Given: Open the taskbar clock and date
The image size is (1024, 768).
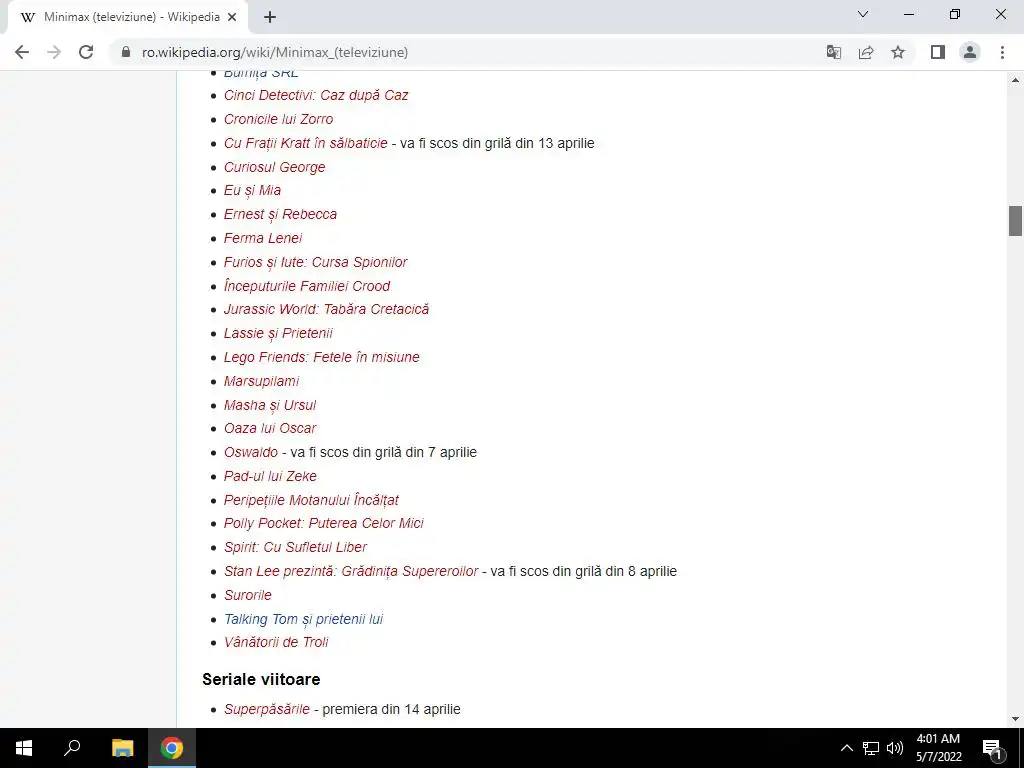Looking at the screenshot, I should click(938, 748).
